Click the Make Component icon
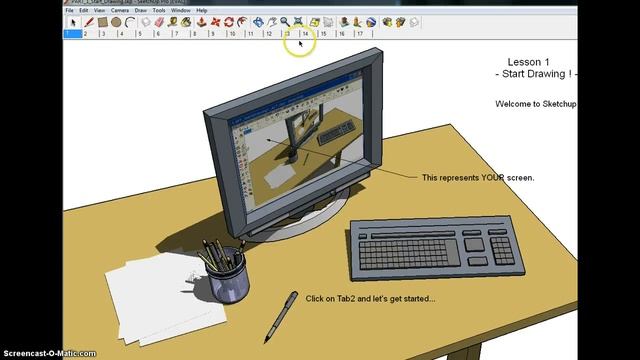Image resolution: width=640 pixels, height=360 pixels. (x=146, y=22)
